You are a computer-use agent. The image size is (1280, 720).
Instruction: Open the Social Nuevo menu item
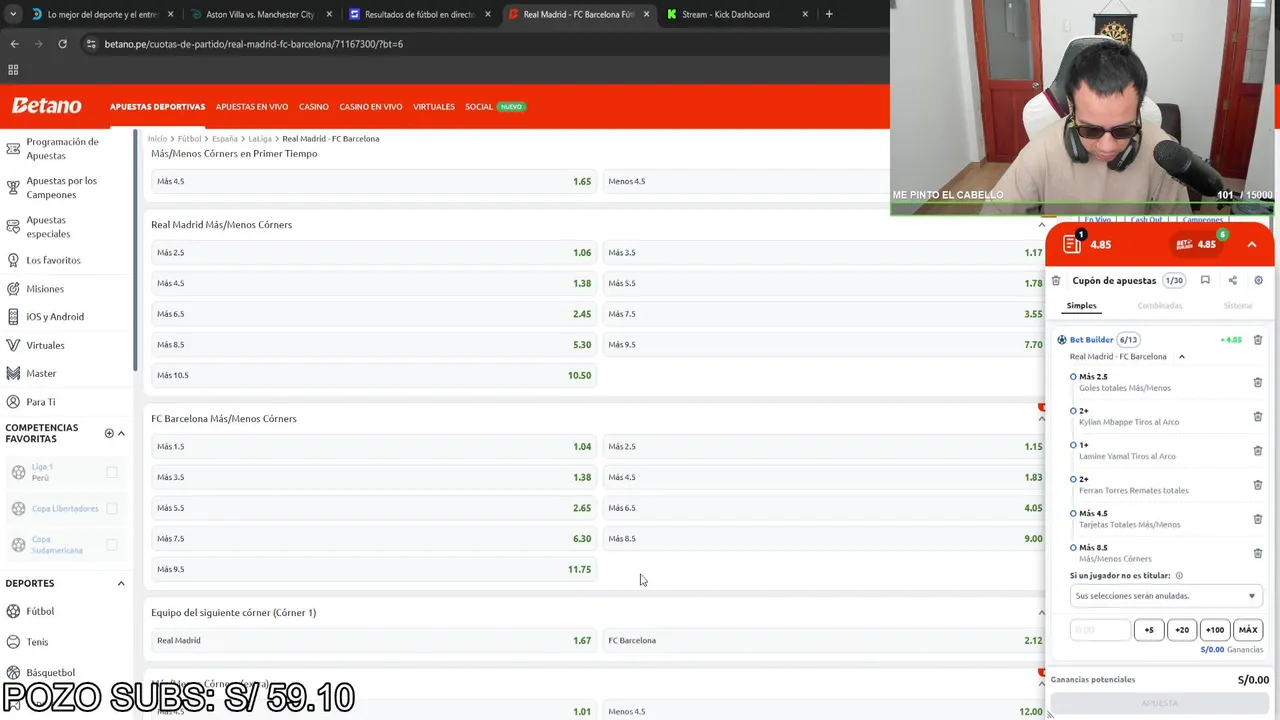point(495,107)
